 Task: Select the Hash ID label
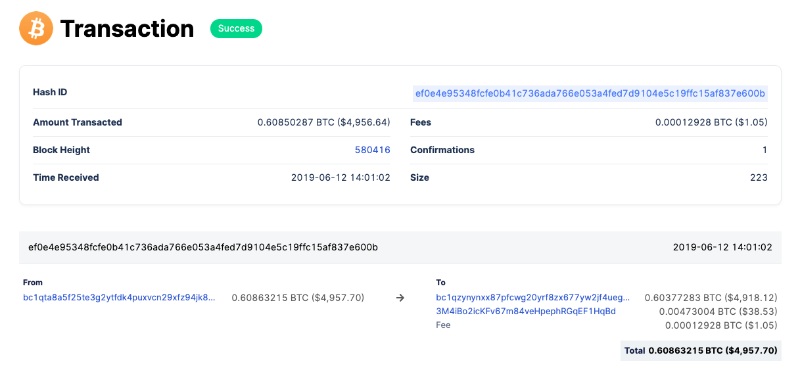click(50, 92)
